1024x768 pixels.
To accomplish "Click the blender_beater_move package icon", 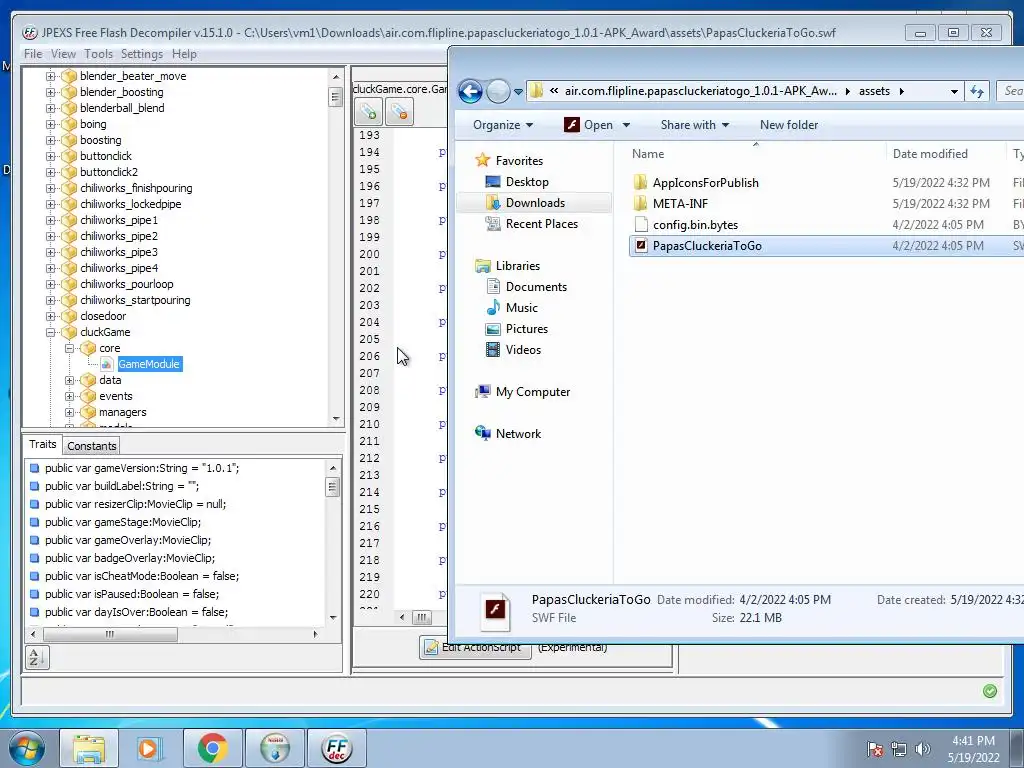I will (x=69, y=76).
